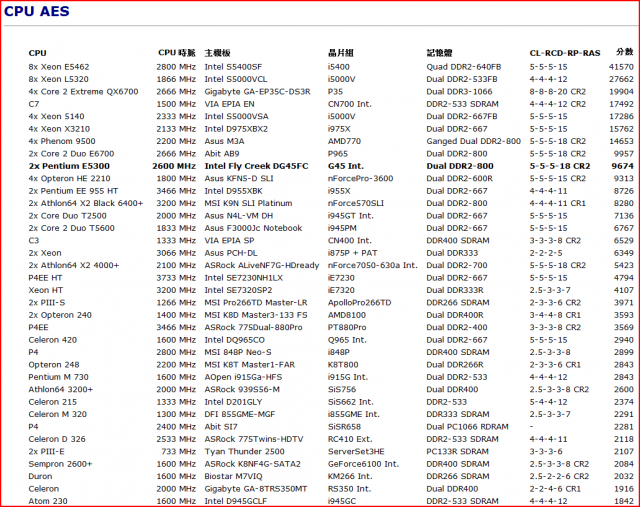Click Pentium M 730 CPU name

coord(58,377)
